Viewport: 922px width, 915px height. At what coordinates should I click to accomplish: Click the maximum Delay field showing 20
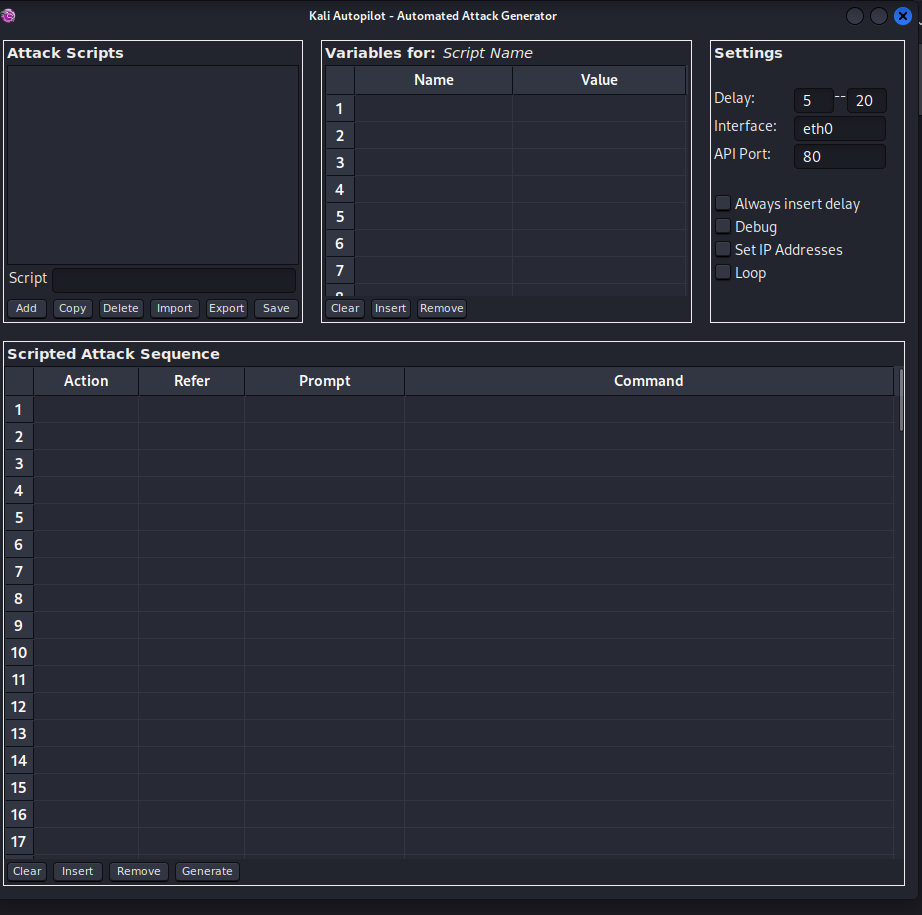pyautogui.click(x=866, y=101)
